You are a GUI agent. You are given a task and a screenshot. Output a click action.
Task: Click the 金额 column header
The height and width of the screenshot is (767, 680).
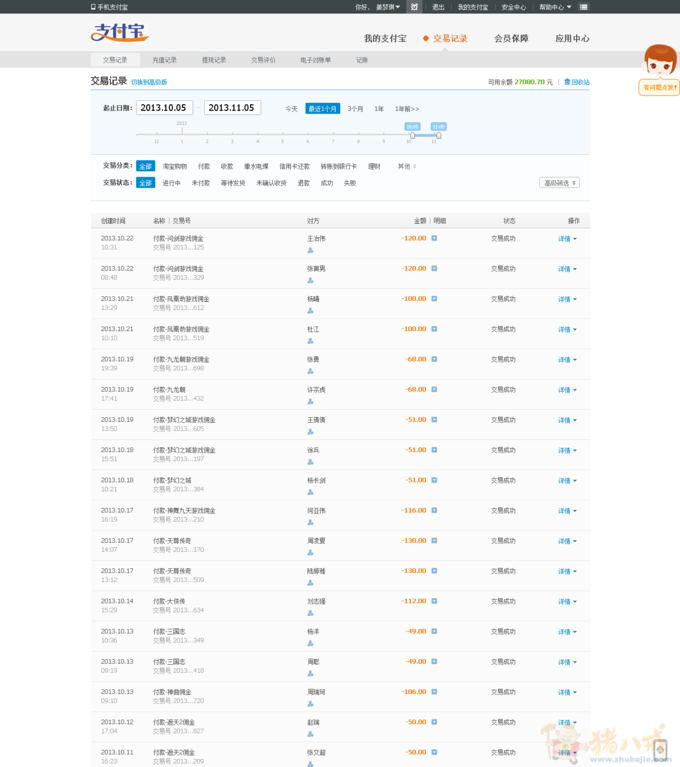[x=420, y=221]
